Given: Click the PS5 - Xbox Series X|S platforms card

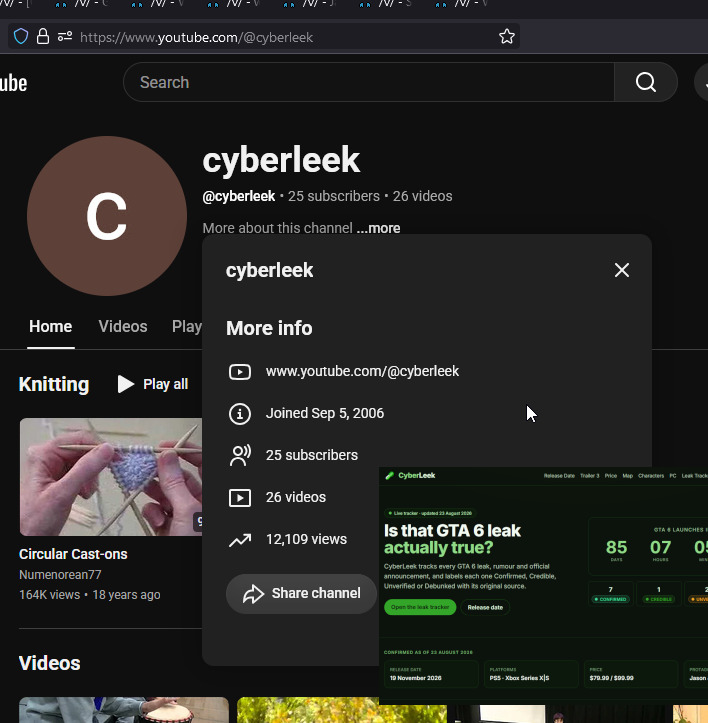Looking at the screenshot, I should pos(531,674).
